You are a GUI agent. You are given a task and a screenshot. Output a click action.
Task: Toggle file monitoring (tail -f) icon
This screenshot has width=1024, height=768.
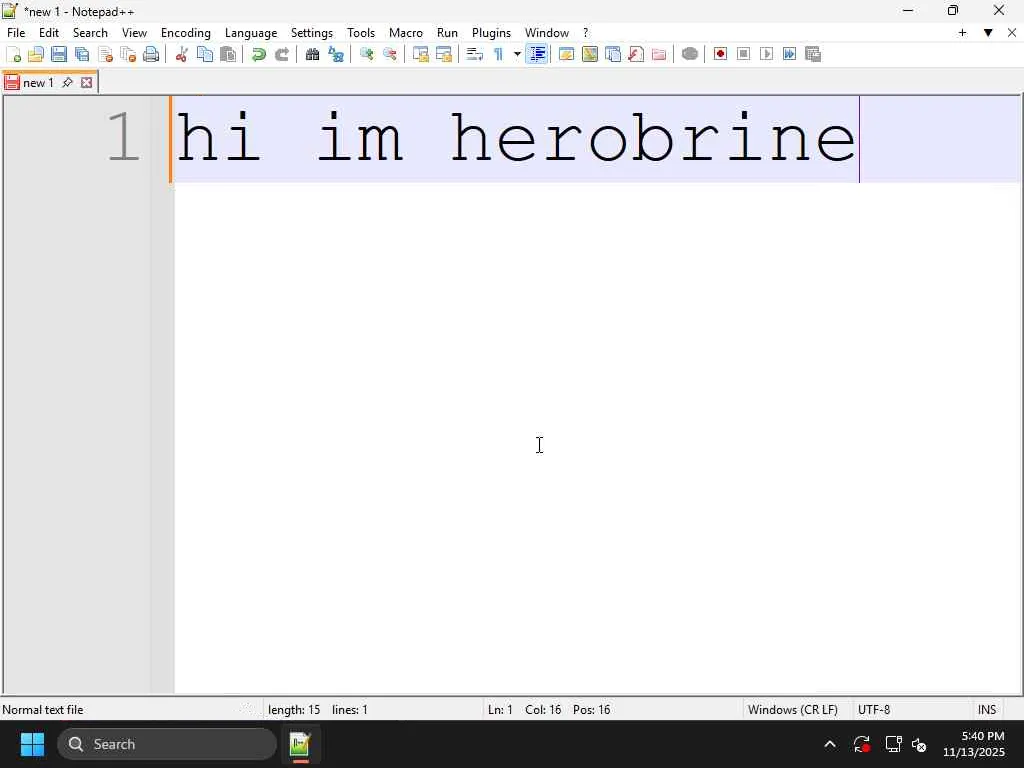pyautogui.click(x=690, y=54)
